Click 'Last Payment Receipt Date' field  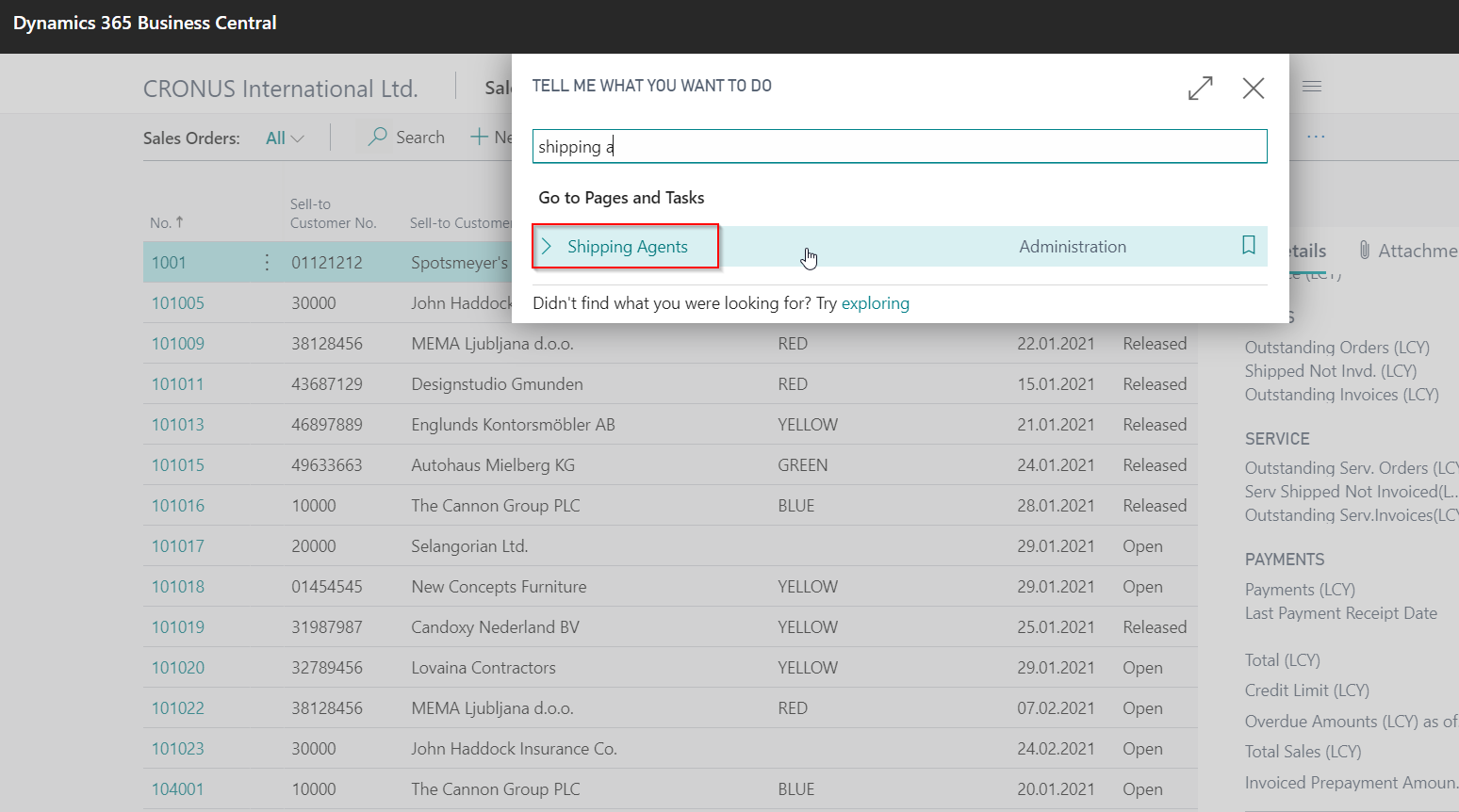1341,613
